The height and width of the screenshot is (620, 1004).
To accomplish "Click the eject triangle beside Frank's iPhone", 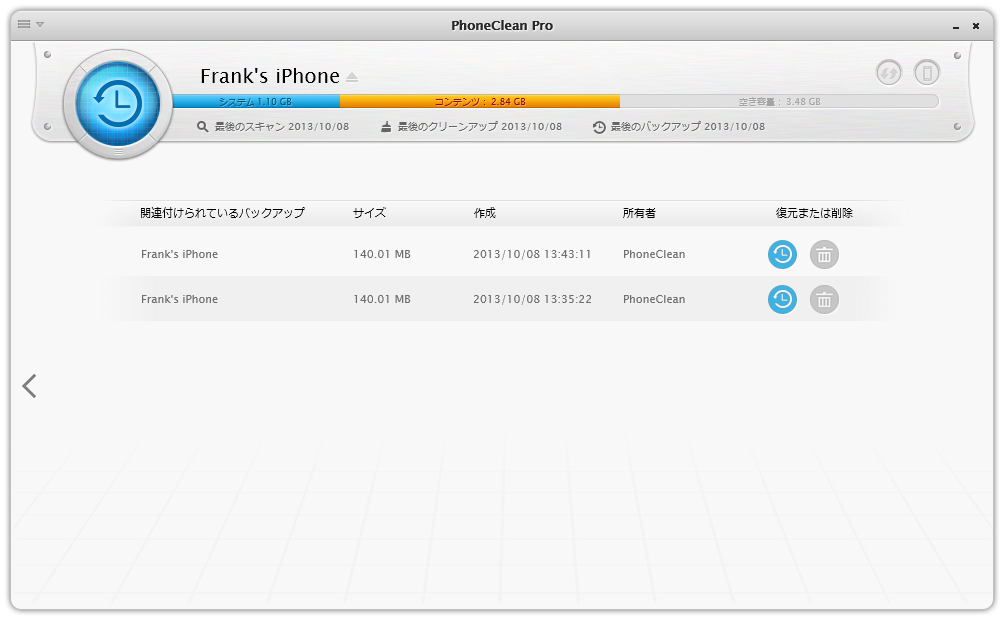I will click(352, 77).
